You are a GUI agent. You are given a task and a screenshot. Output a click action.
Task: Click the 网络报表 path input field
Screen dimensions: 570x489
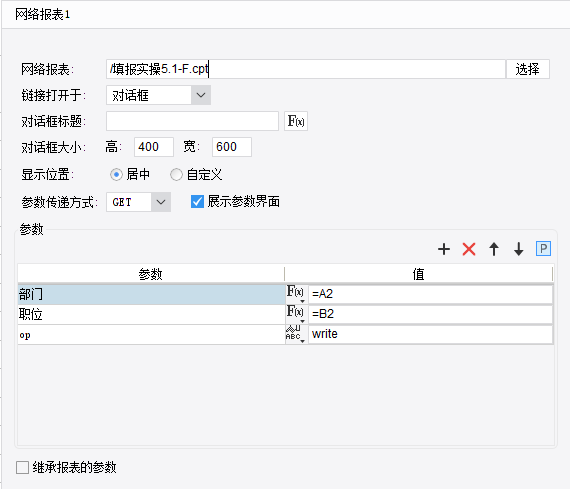306,69
